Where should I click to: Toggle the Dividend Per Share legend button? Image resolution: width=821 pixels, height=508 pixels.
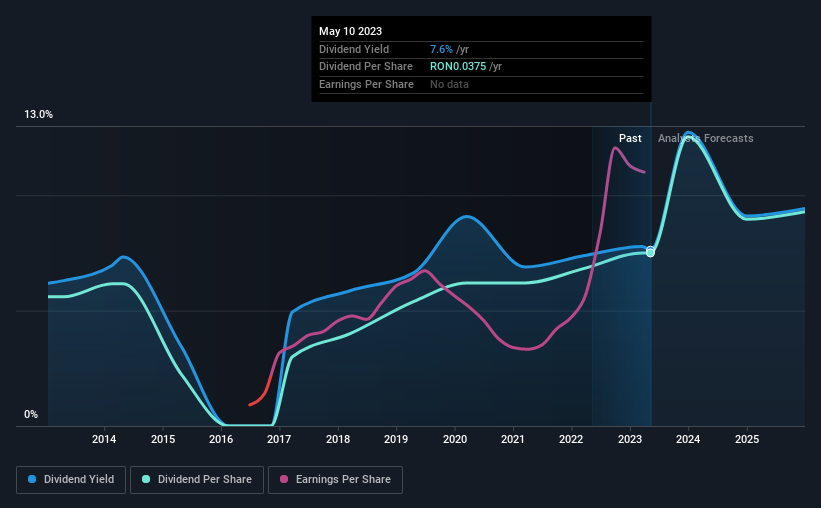coord(197,480)
